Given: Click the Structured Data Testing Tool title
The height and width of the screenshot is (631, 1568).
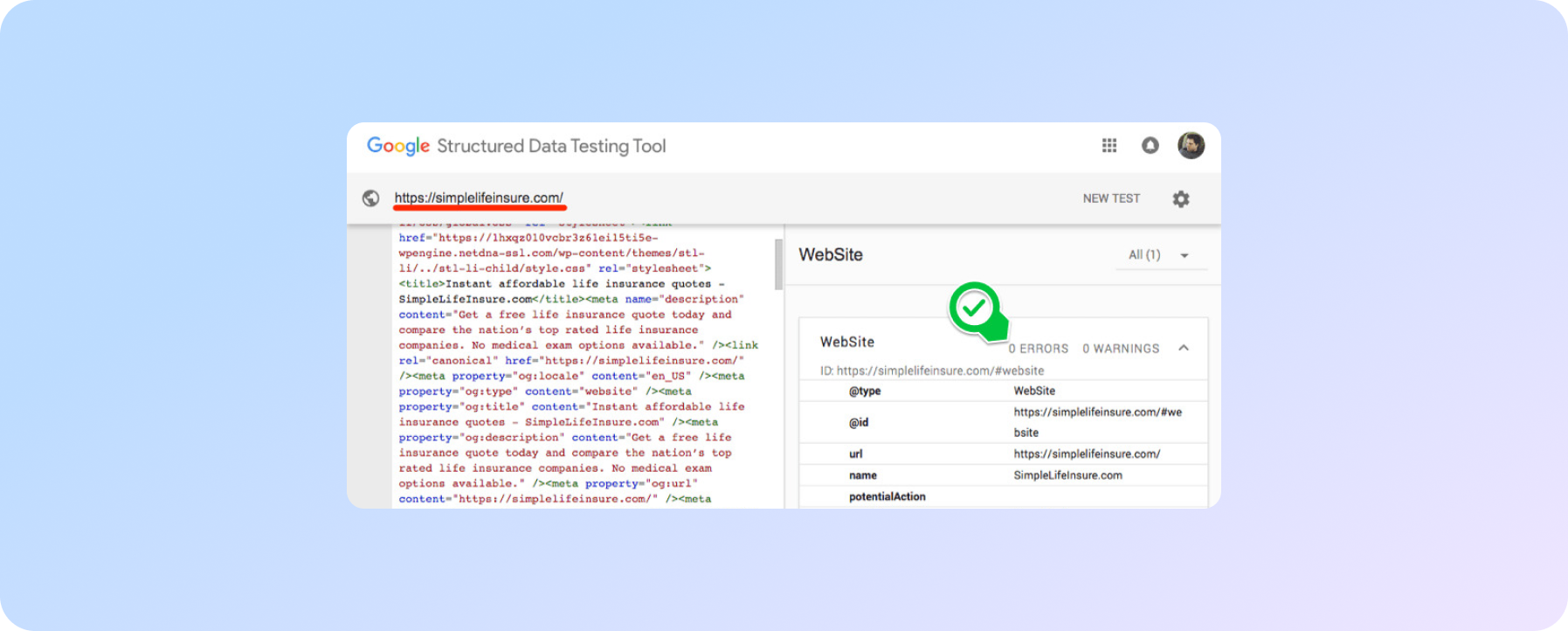Looking at the screenshot, I should point(551,146).
